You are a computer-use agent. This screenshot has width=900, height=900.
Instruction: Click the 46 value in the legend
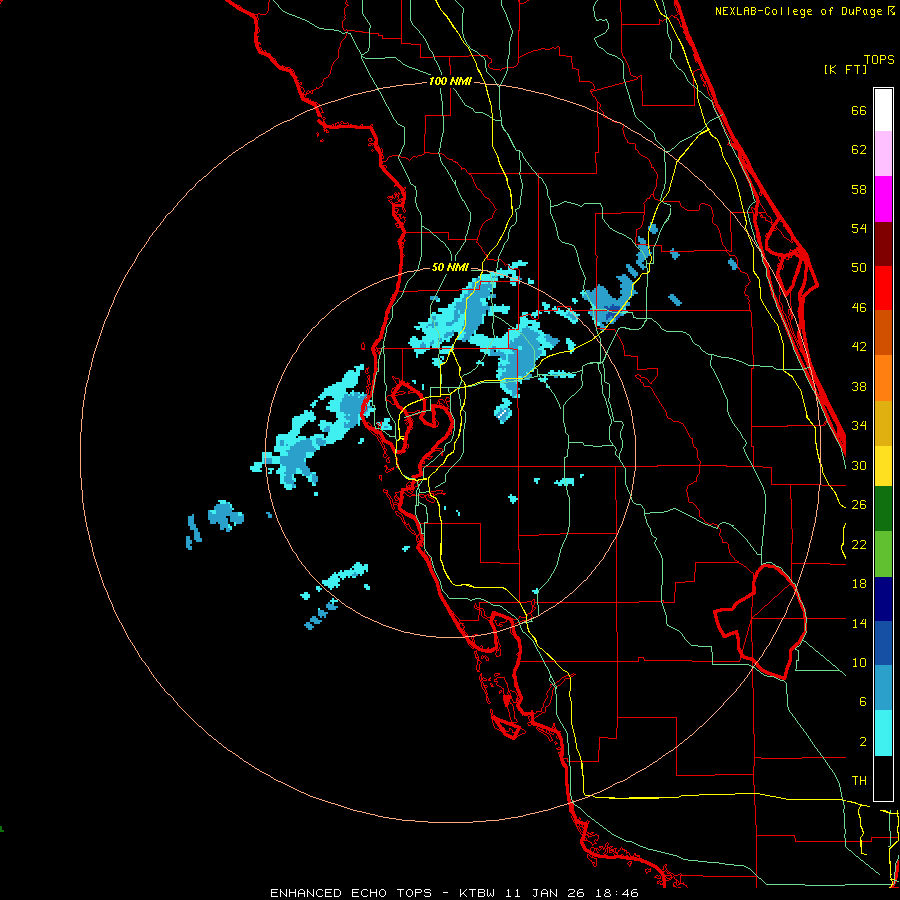pyautogui.click(x=859, y=308)
